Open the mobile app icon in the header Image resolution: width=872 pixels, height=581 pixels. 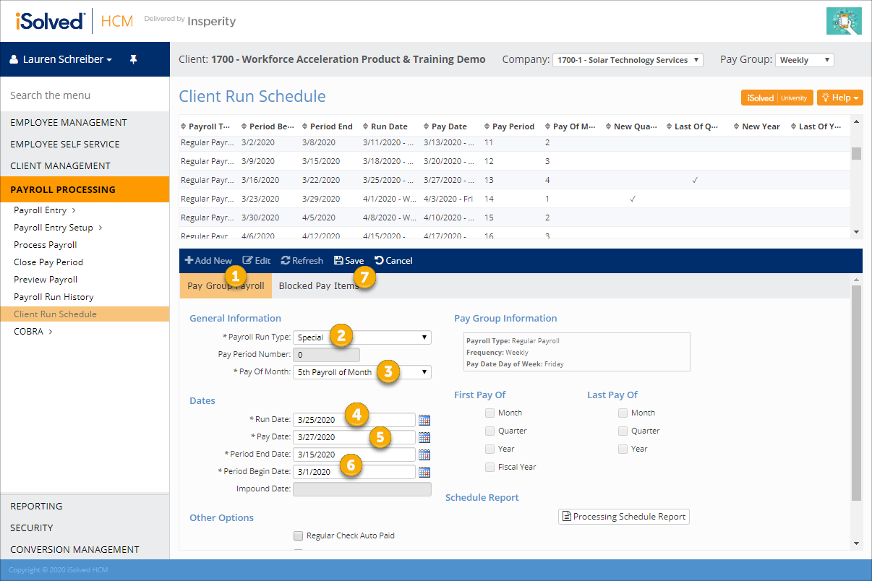tap(844, 21)
